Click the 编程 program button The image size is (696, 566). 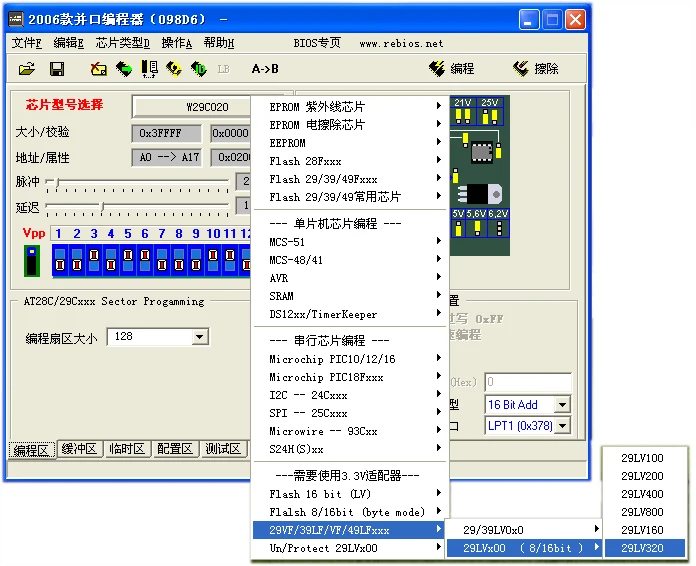coord(452,68)
